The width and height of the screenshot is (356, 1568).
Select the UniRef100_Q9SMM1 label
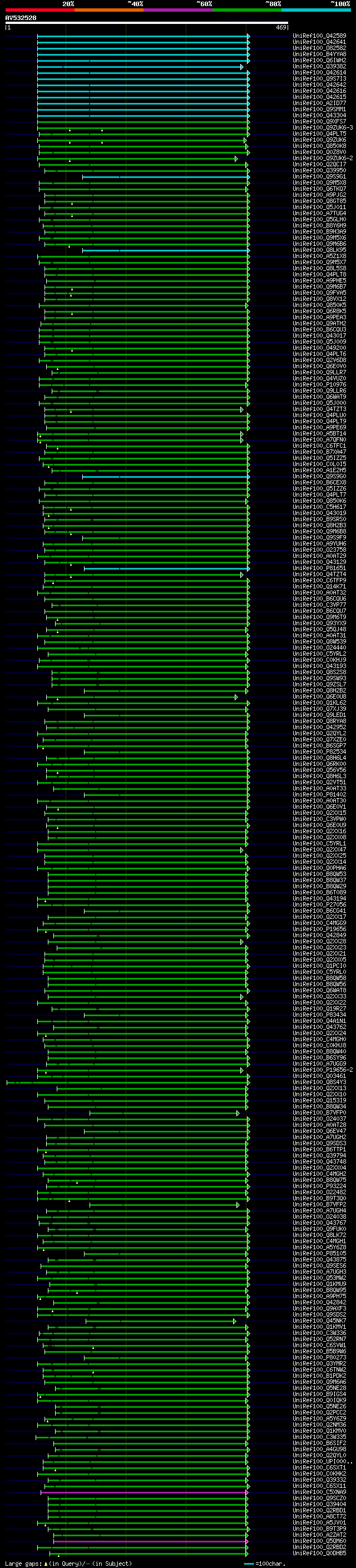coord(319,110)
